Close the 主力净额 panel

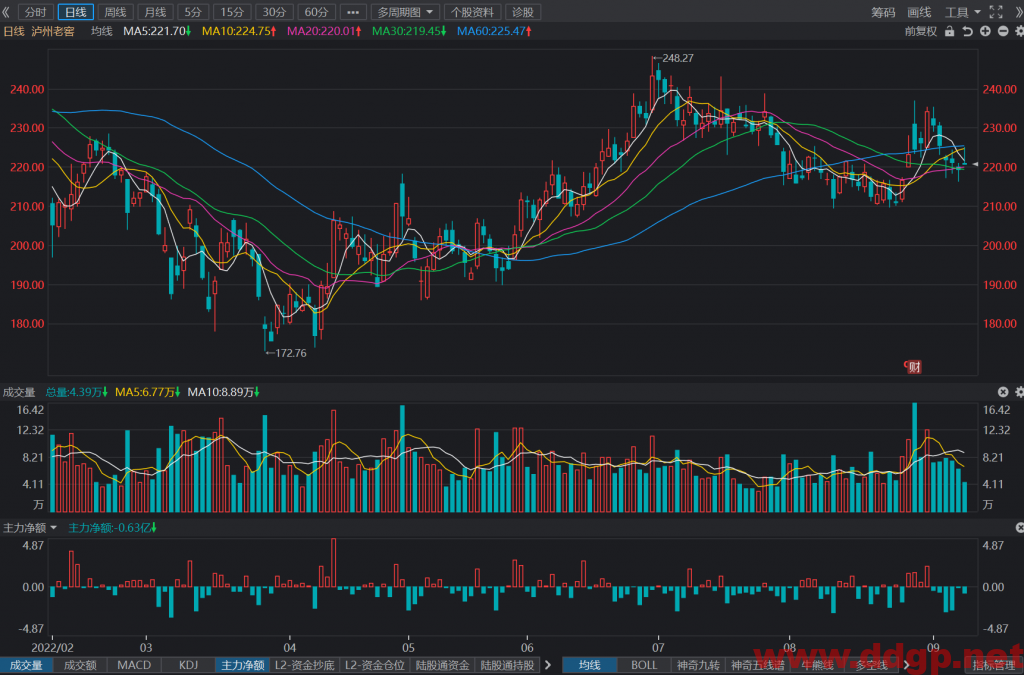1019,527
